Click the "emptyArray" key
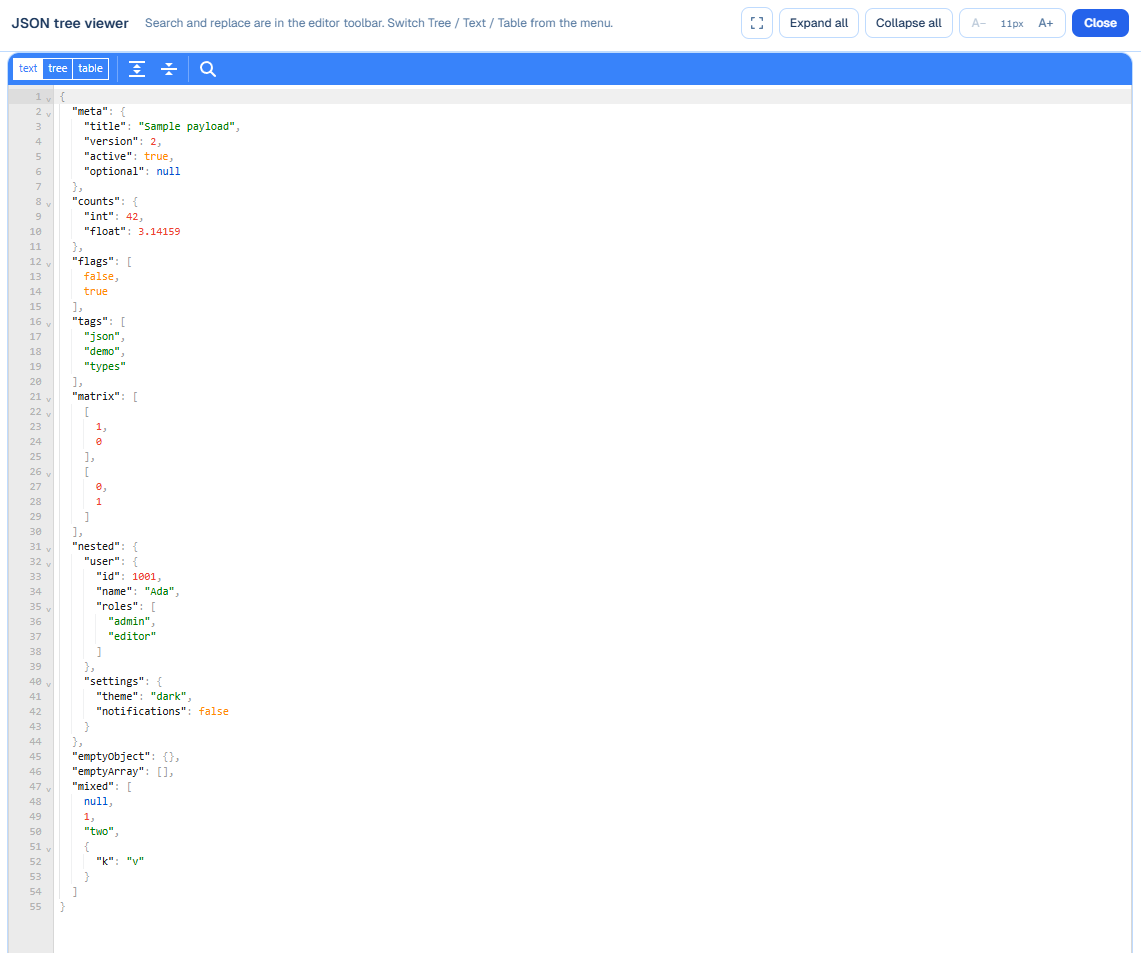 click(108, 771)
